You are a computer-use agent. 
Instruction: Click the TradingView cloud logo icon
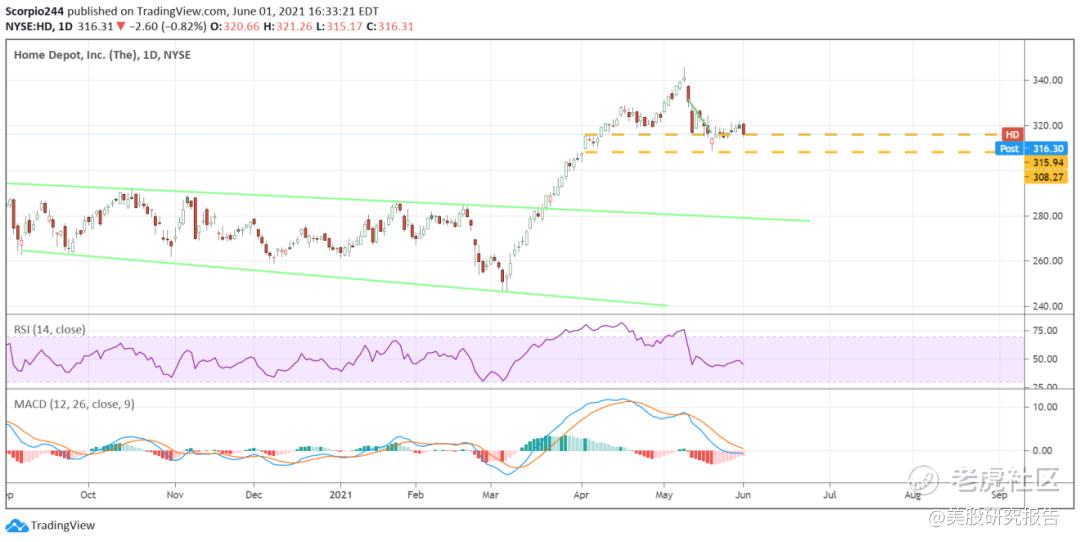click(x=17, y=525)
